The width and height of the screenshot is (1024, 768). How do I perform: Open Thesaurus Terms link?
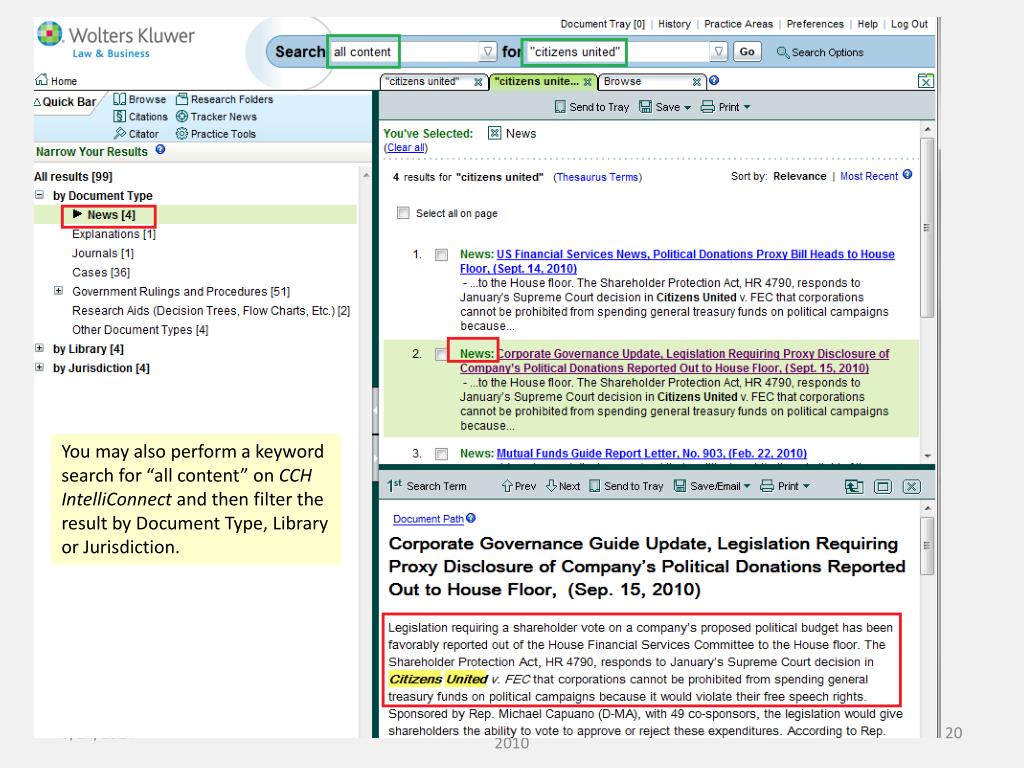[598, 177]
